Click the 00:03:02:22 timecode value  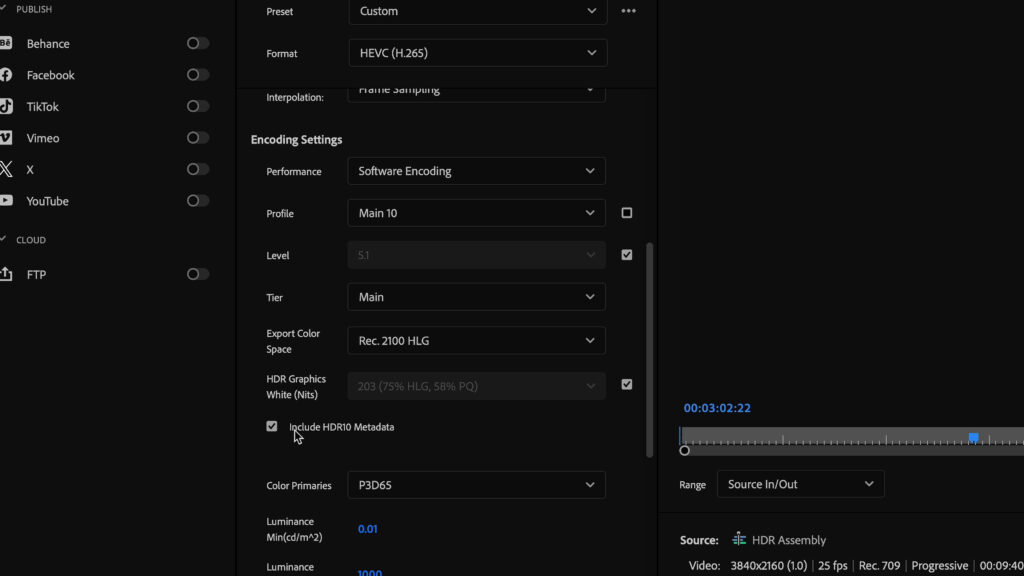(x=717, y=408)
